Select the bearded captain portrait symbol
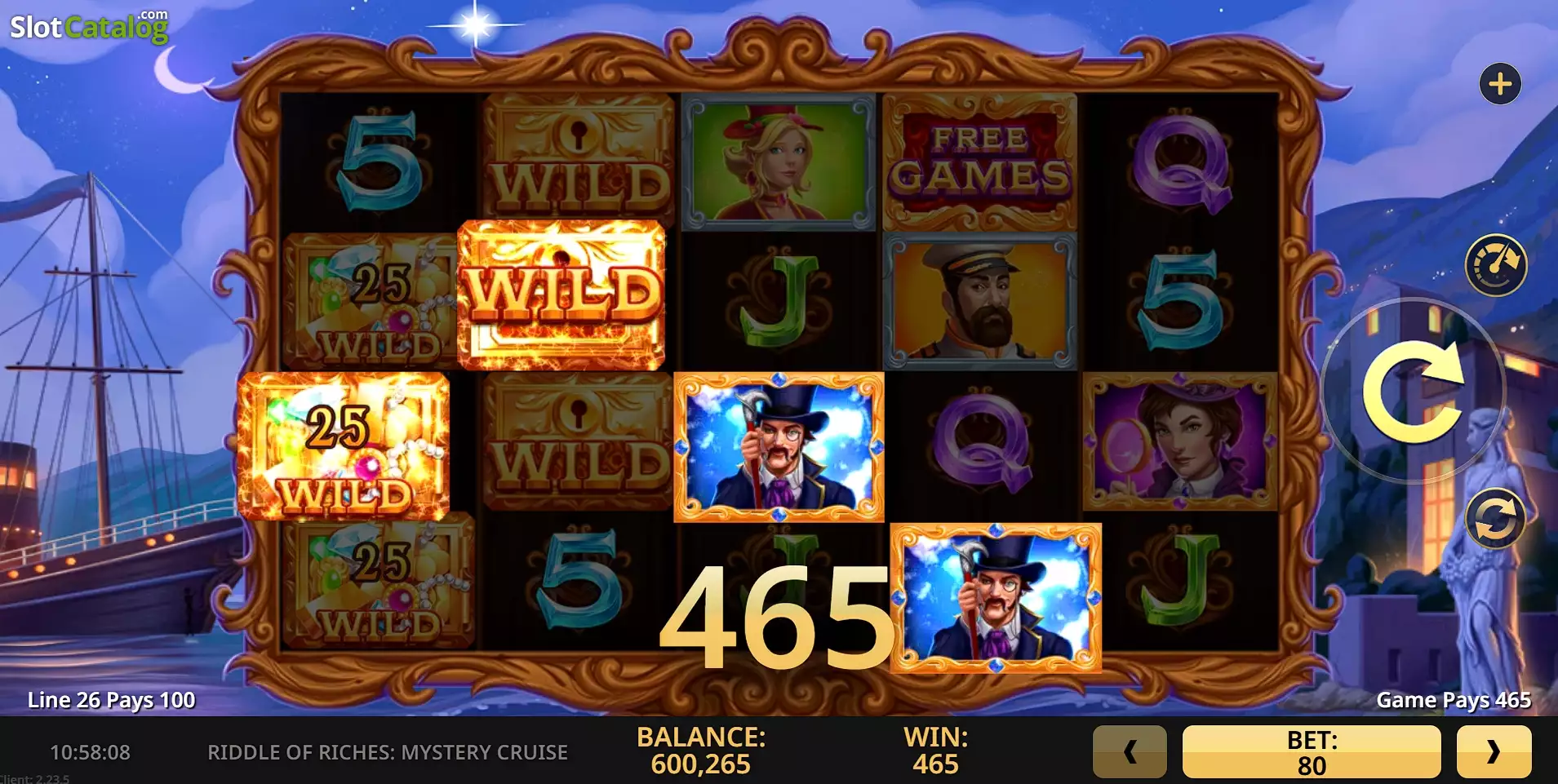The width and height of the screenshot is (1558, 784). (979, 301)
